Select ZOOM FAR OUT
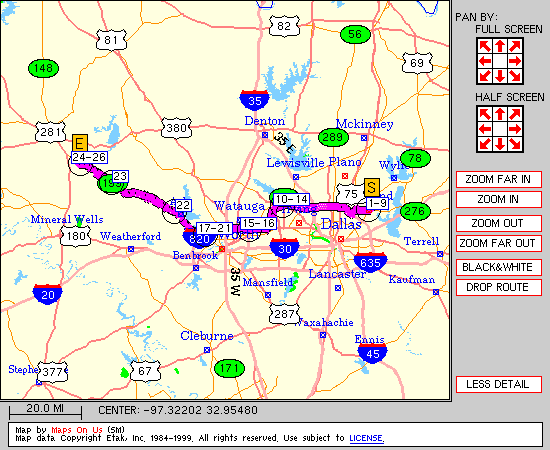Image resolution: width=550 pixels, height=450 pixels. 498,243
